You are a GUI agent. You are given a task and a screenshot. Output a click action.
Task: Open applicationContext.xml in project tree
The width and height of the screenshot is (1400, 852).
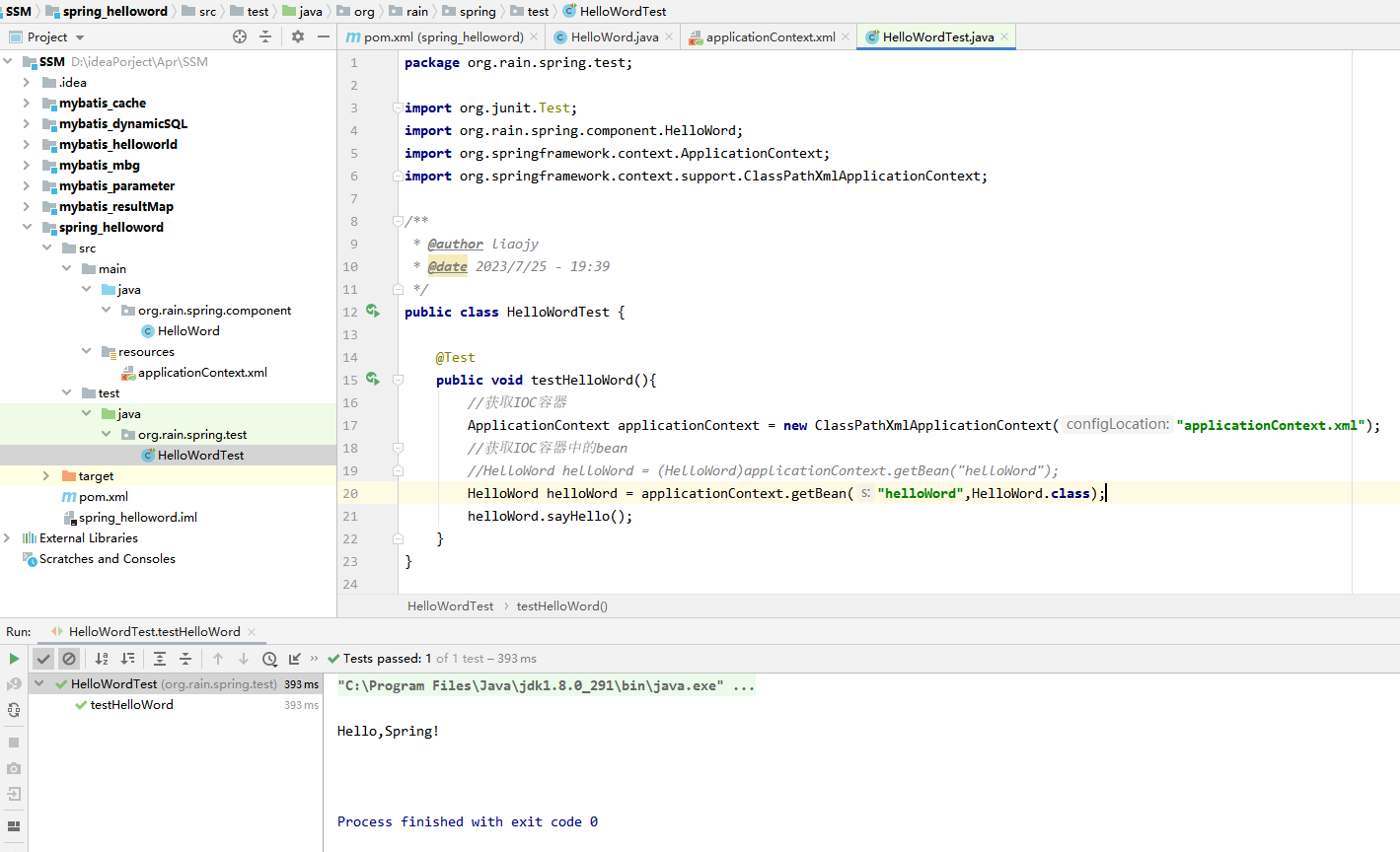202,373
